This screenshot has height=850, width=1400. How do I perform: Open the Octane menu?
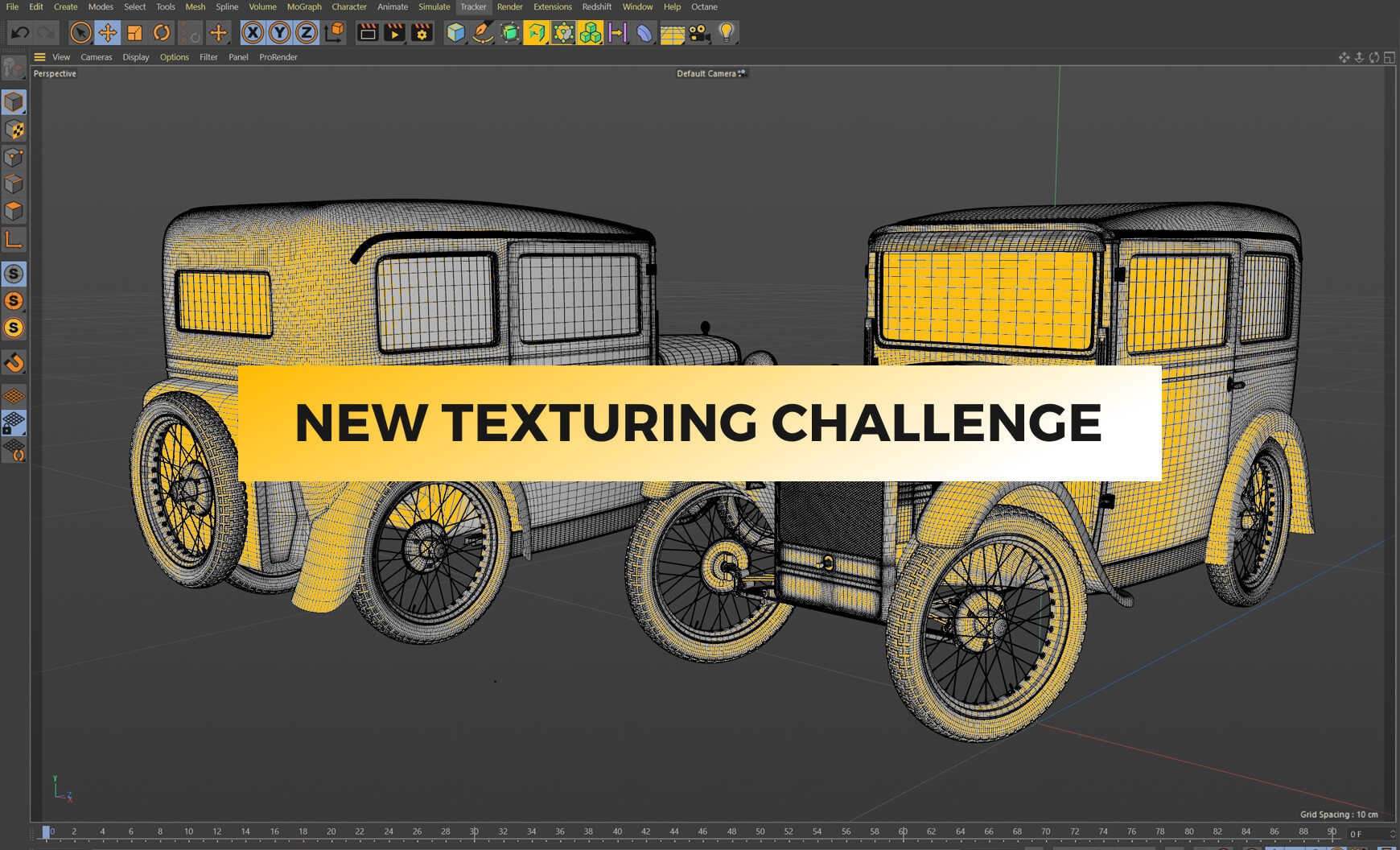tap(704, 6)
